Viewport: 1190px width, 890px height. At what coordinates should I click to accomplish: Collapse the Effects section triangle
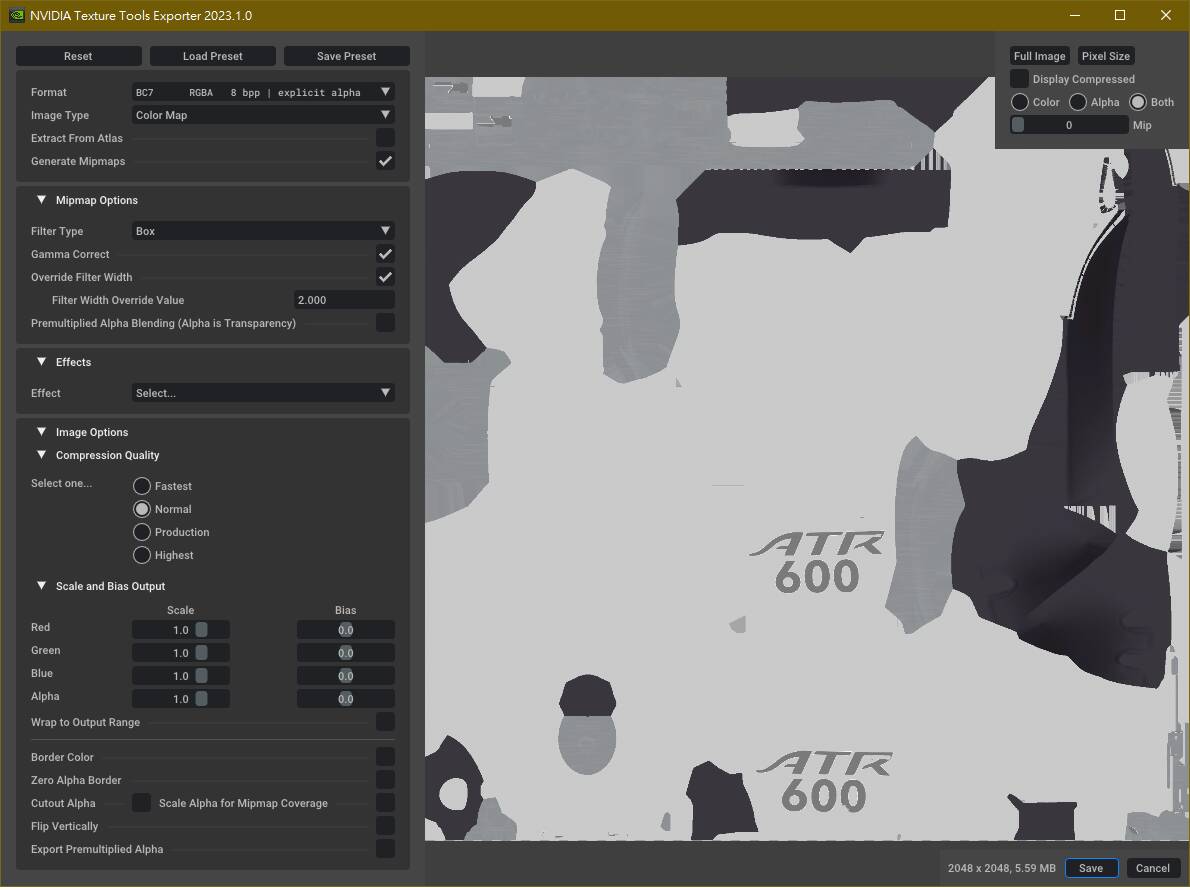point(42,362)
